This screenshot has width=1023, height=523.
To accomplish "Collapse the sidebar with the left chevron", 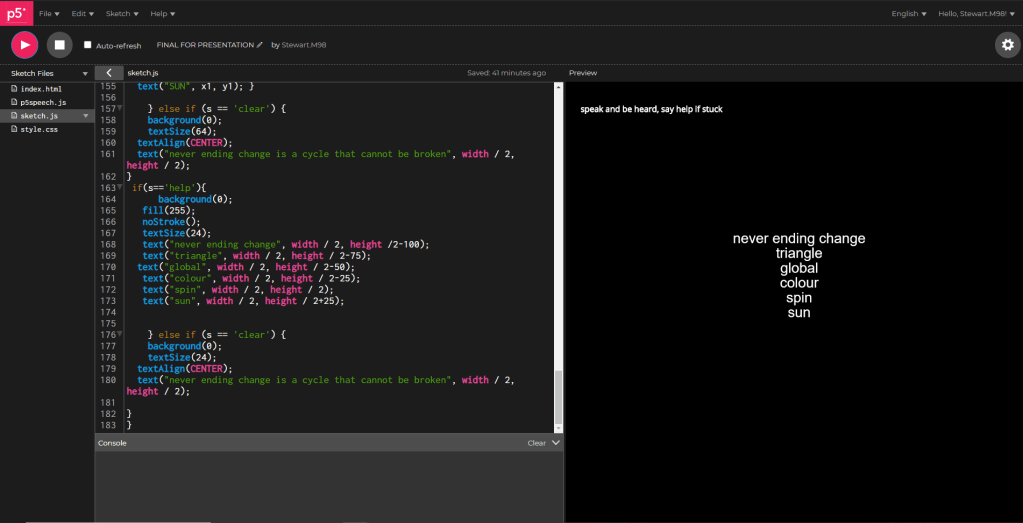I will 108,73.
